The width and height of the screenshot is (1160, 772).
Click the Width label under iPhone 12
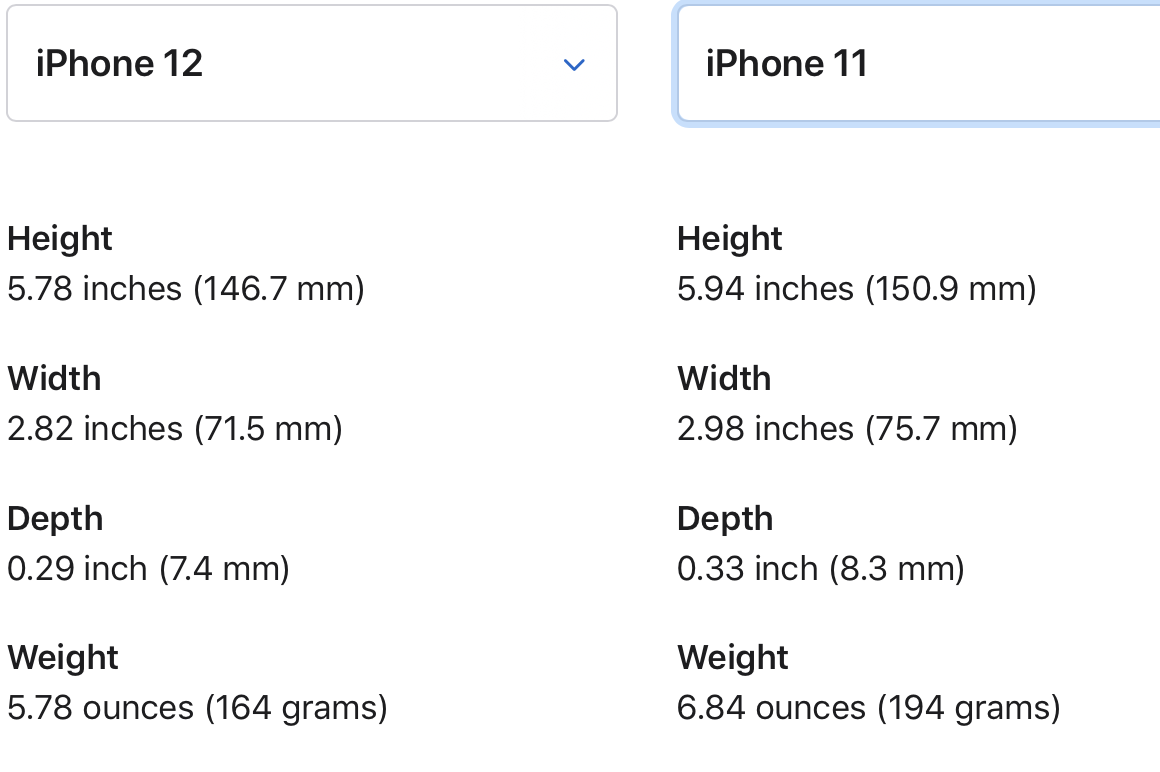pos(54,379)
